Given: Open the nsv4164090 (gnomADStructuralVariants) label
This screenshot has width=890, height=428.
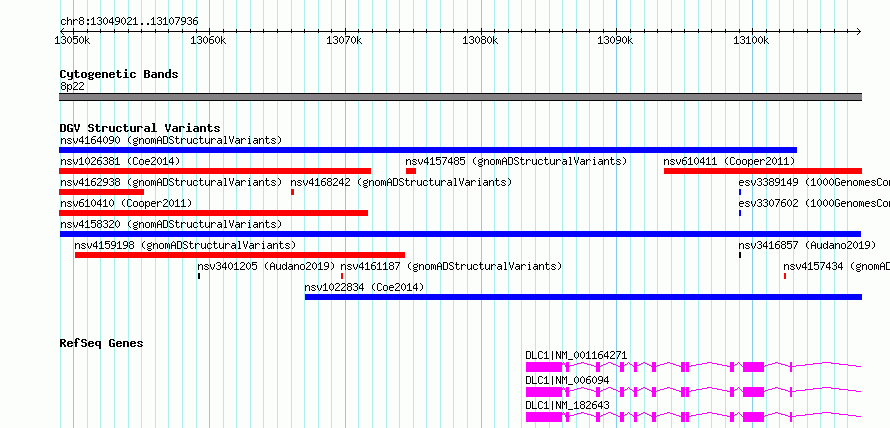Looking at the screenshot, I should (x=171, y=140).
